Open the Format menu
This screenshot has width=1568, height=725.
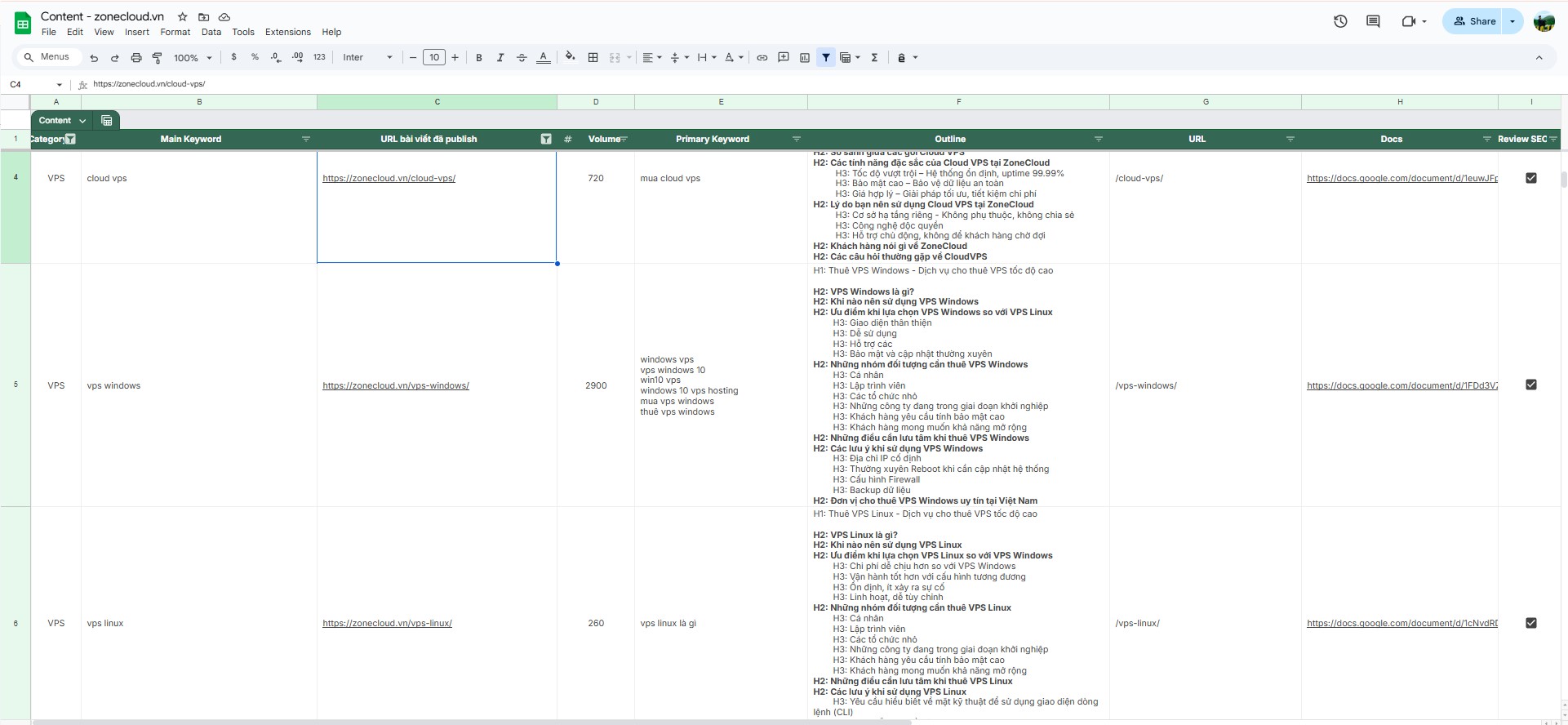[175, 32]
